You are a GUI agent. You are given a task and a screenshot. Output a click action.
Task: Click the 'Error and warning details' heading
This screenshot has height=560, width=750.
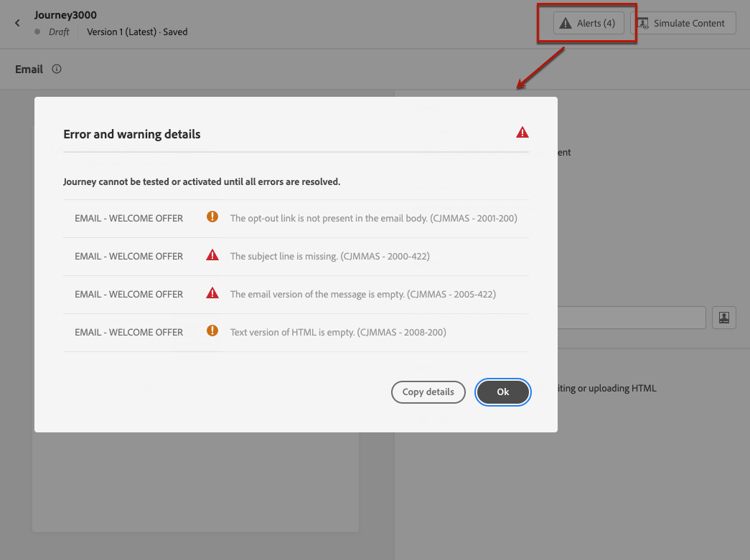pos(132,134)
